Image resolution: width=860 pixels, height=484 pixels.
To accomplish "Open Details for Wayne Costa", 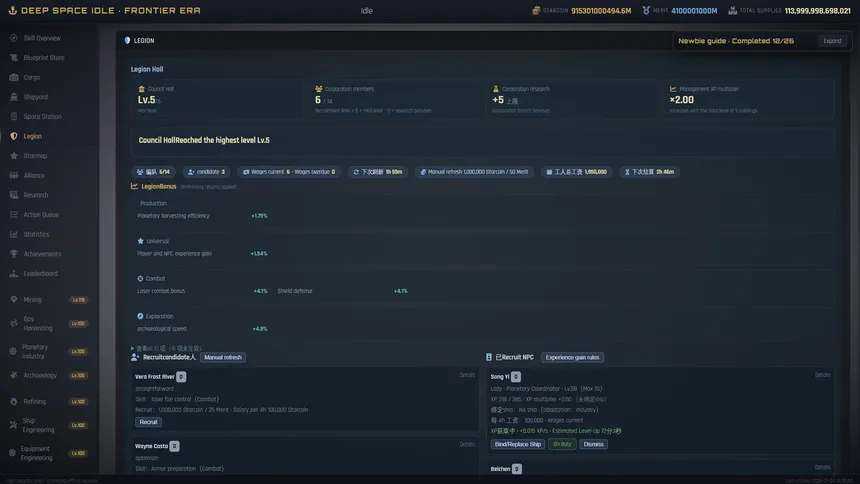I will (x=467, y=444).
